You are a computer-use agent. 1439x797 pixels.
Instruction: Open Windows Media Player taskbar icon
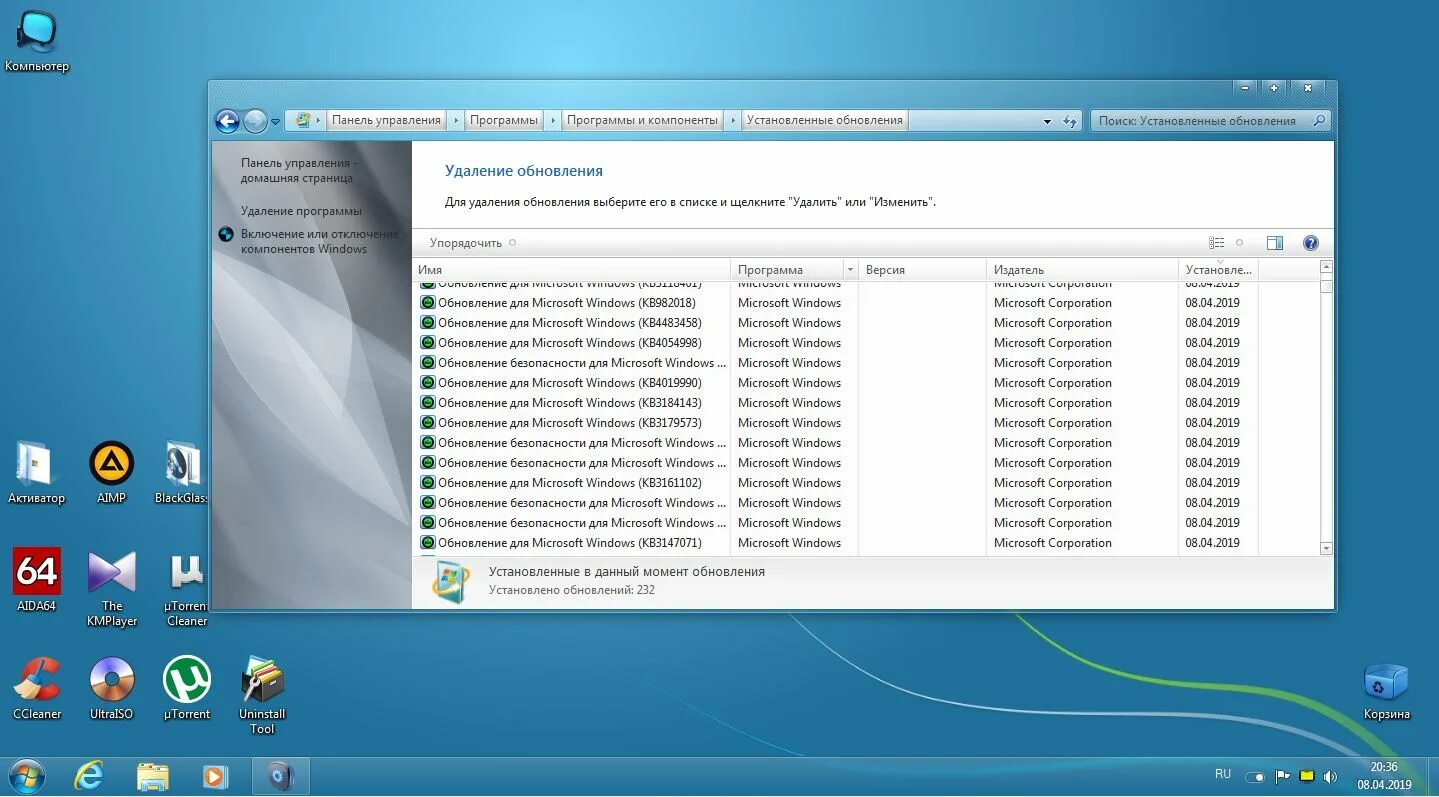[x=215, y=776]
